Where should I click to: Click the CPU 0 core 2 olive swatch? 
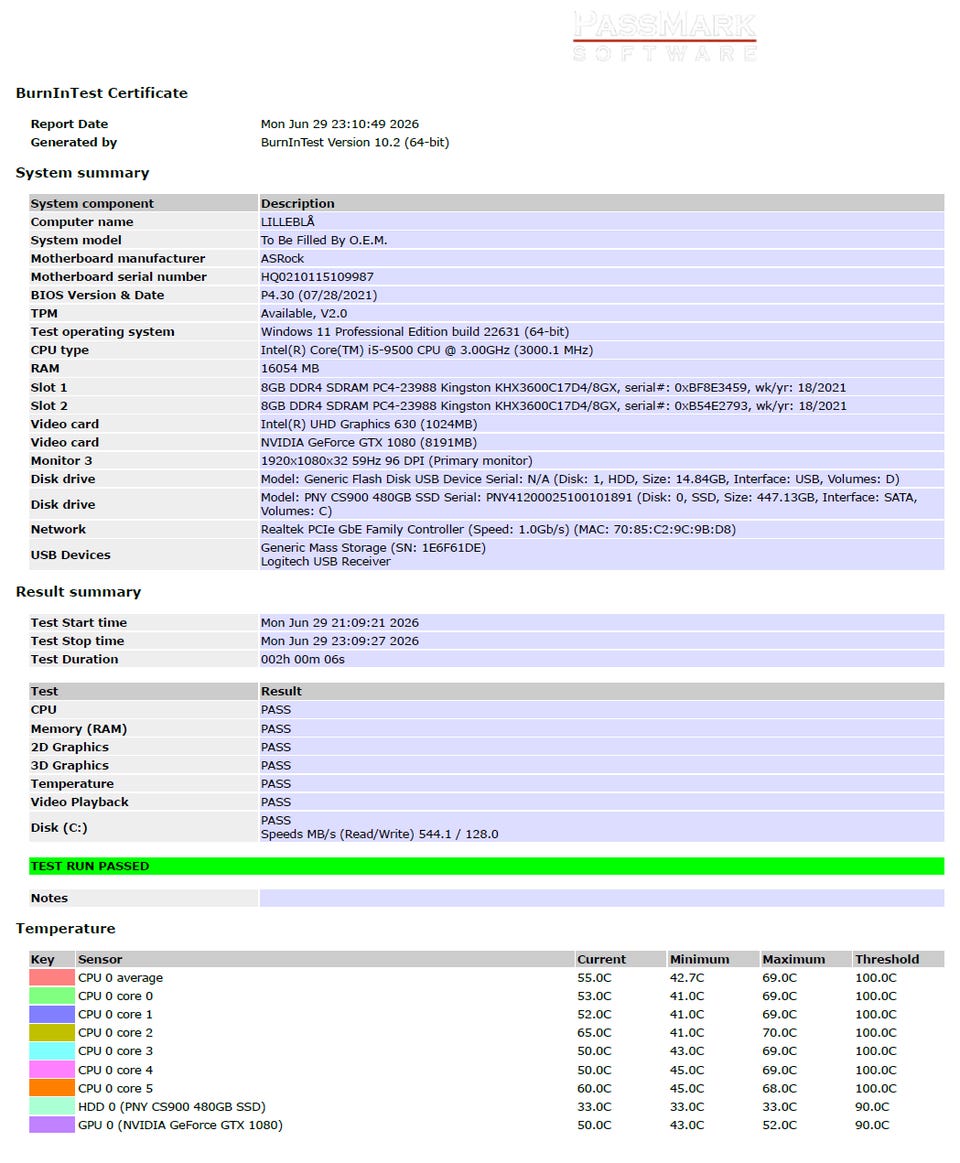click(52, 1032)
